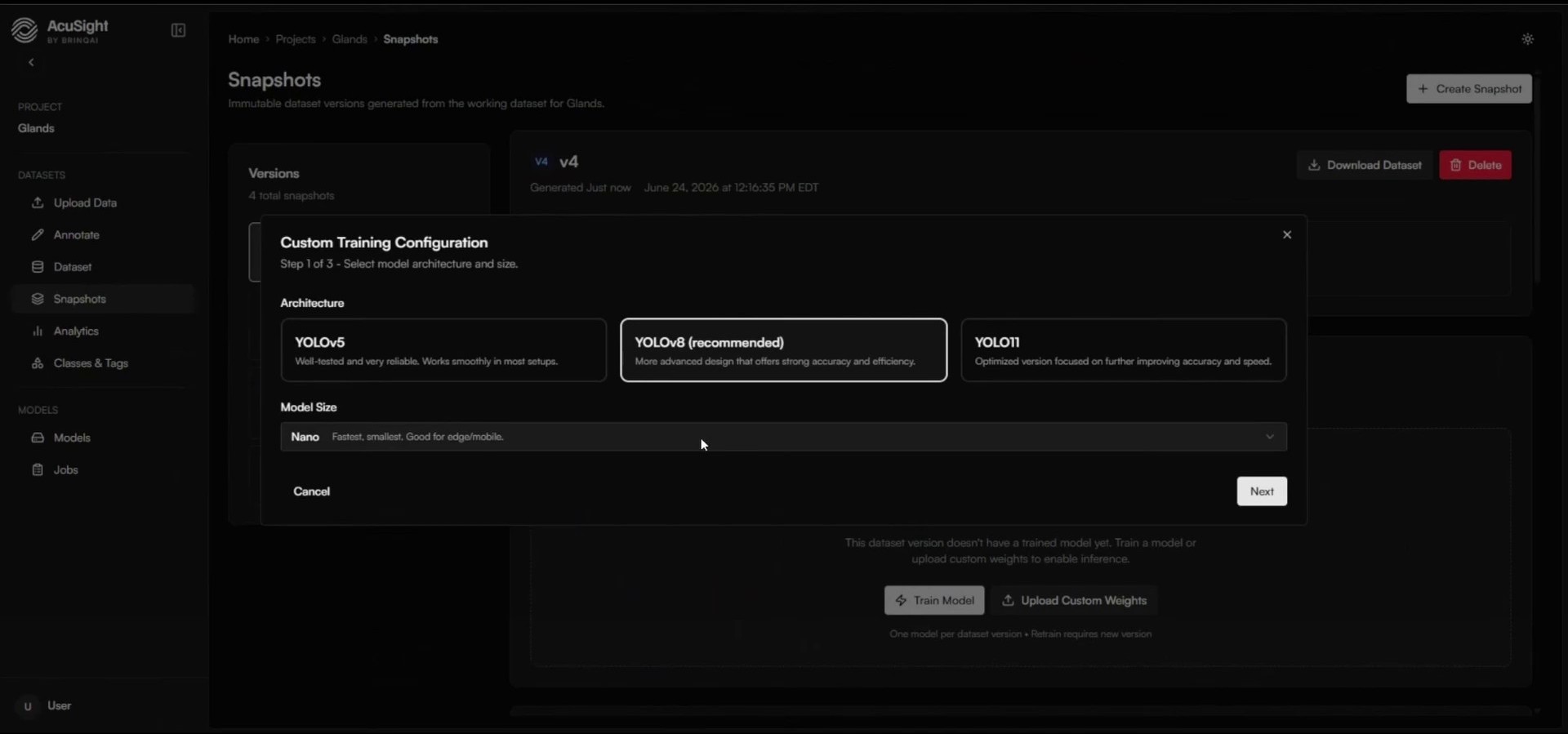Click the Upload Data tray icon
The height and width of the screenshot is (734, 1568).
pos(38,202)
